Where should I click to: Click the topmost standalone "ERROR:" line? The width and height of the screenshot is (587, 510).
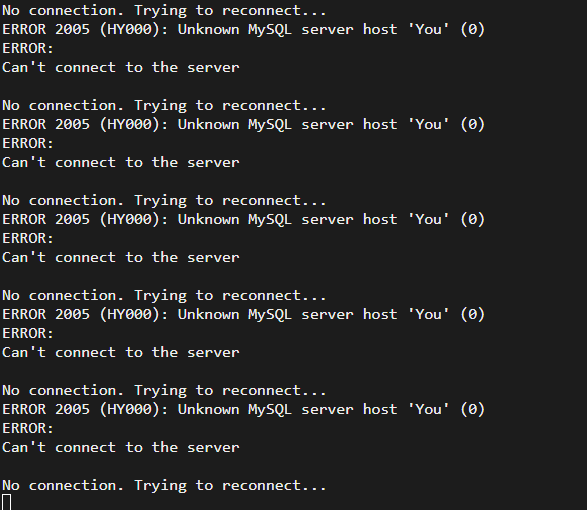click(x=28, y=49)
